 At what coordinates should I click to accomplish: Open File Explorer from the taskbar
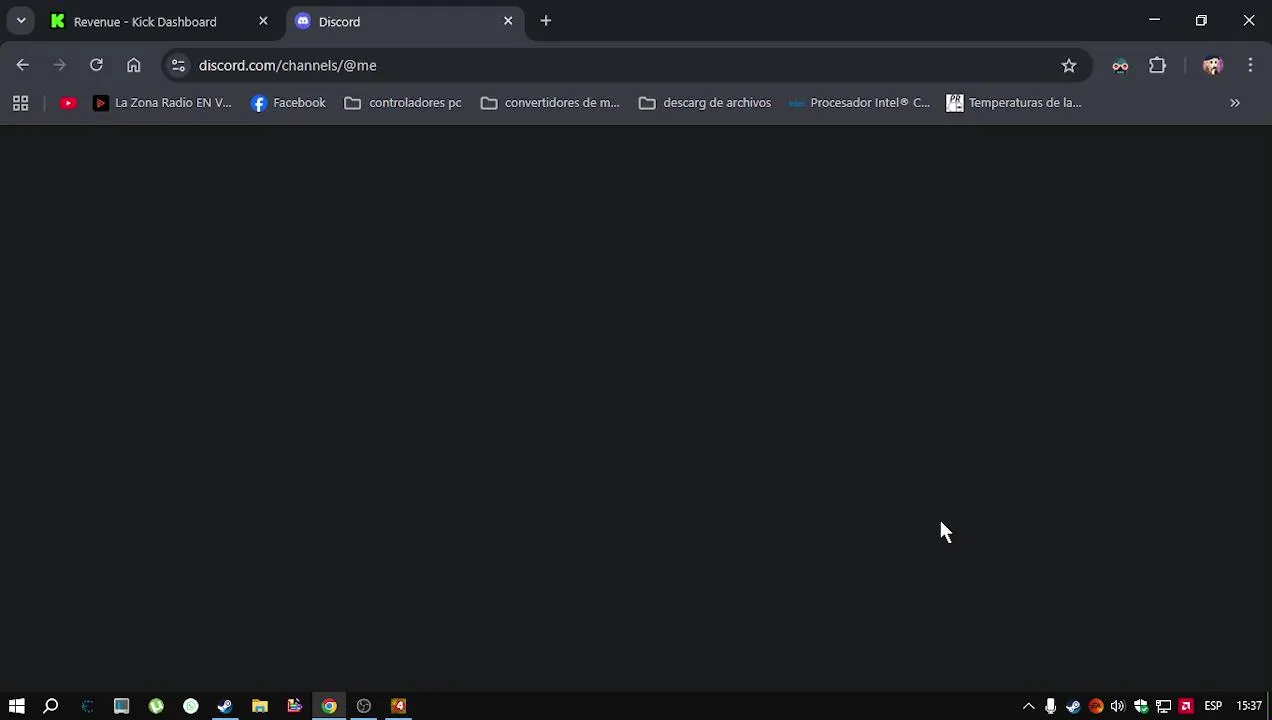[260, 706]
